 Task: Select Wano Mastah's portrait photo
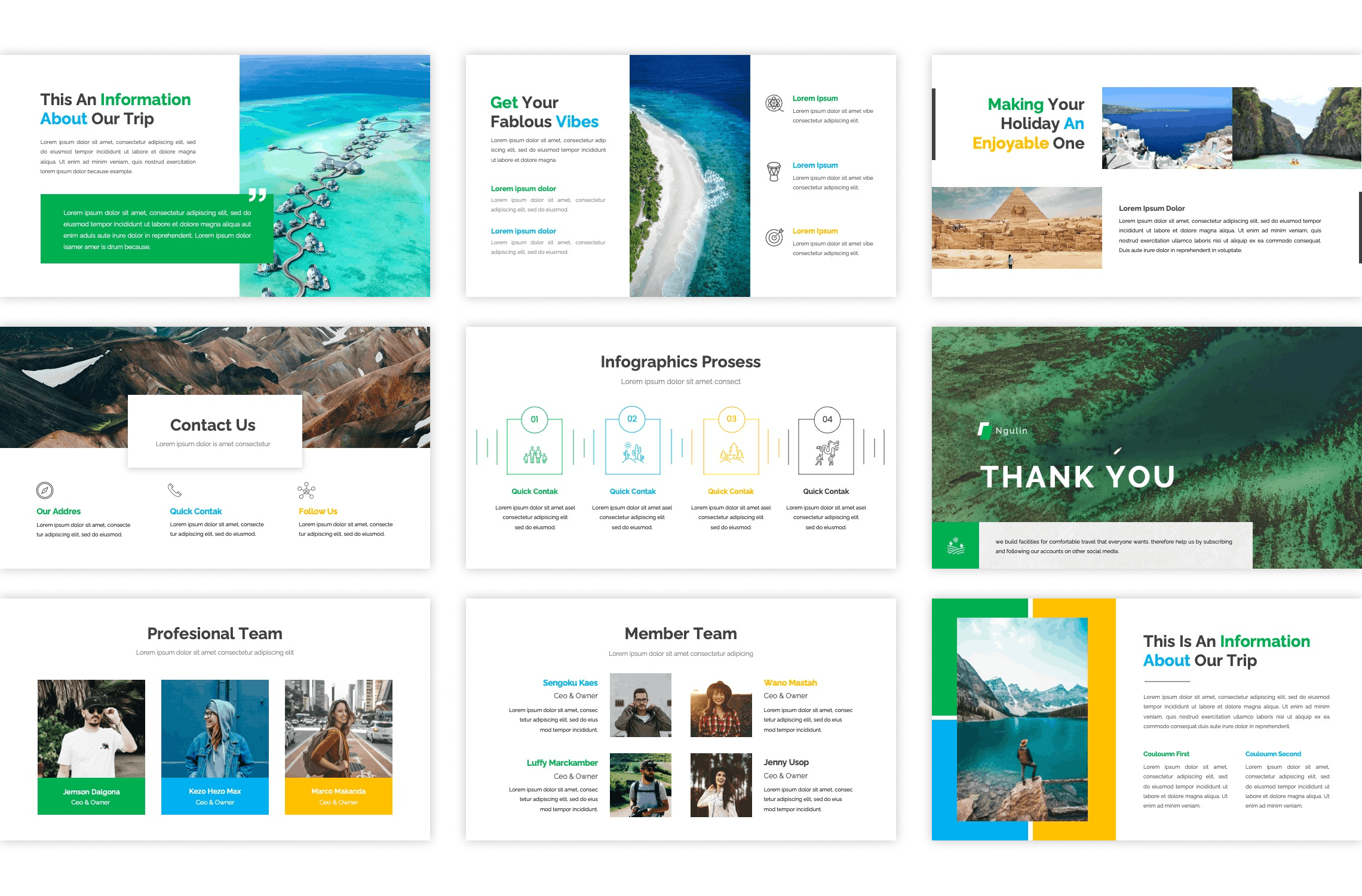[721, 705]
